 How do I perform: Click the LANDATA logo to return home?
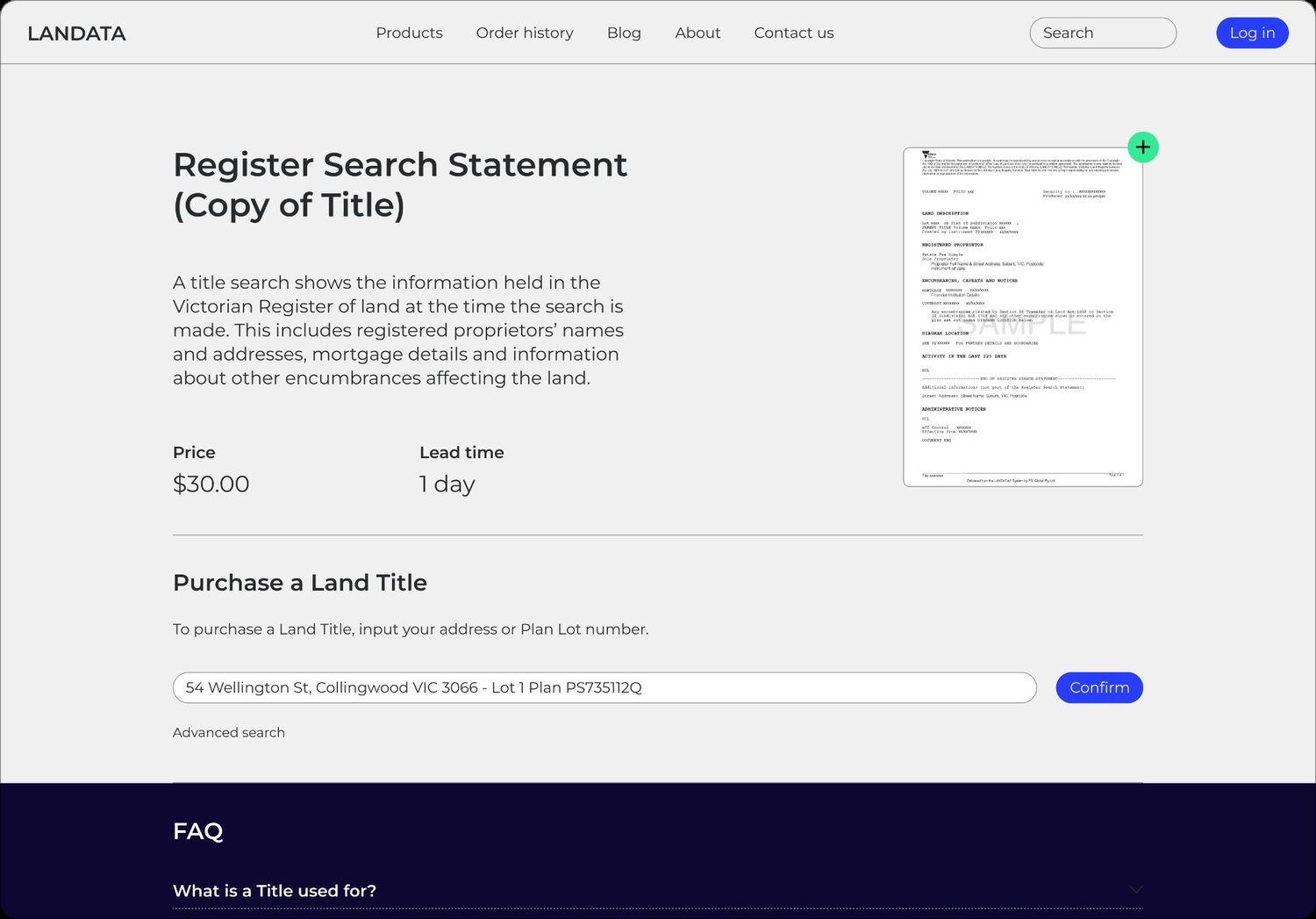point(77,32)
